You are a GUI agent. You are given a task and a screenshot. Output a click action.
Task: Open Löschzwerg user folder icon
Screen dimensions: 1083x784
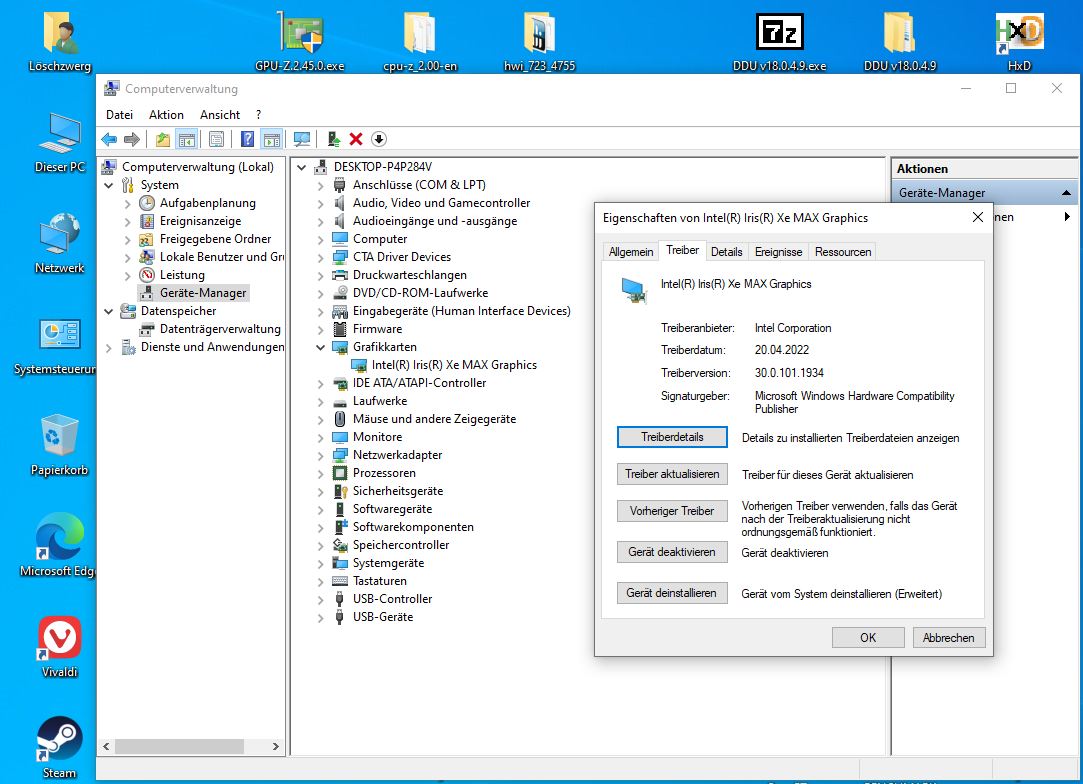pyautogui.click(x=60, y=41)
